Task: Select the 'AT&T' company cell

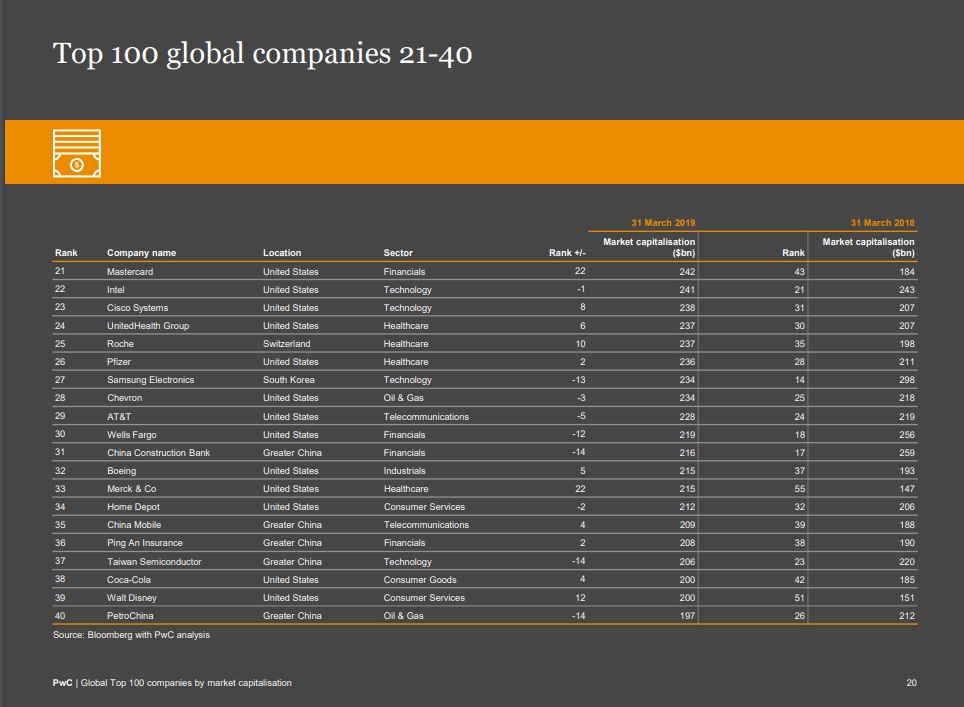Action: (119, 416)
